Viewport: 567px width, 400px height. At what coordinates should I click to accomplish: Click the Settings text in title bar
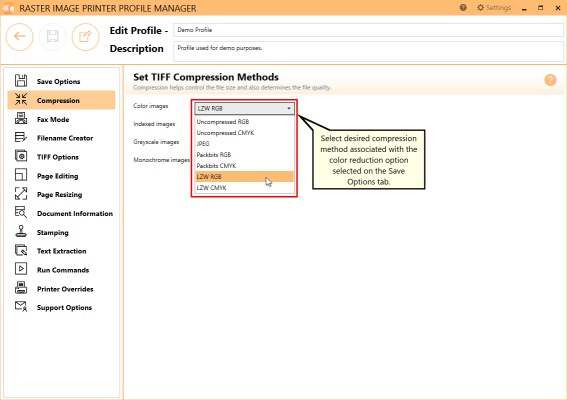pos(498,8)
